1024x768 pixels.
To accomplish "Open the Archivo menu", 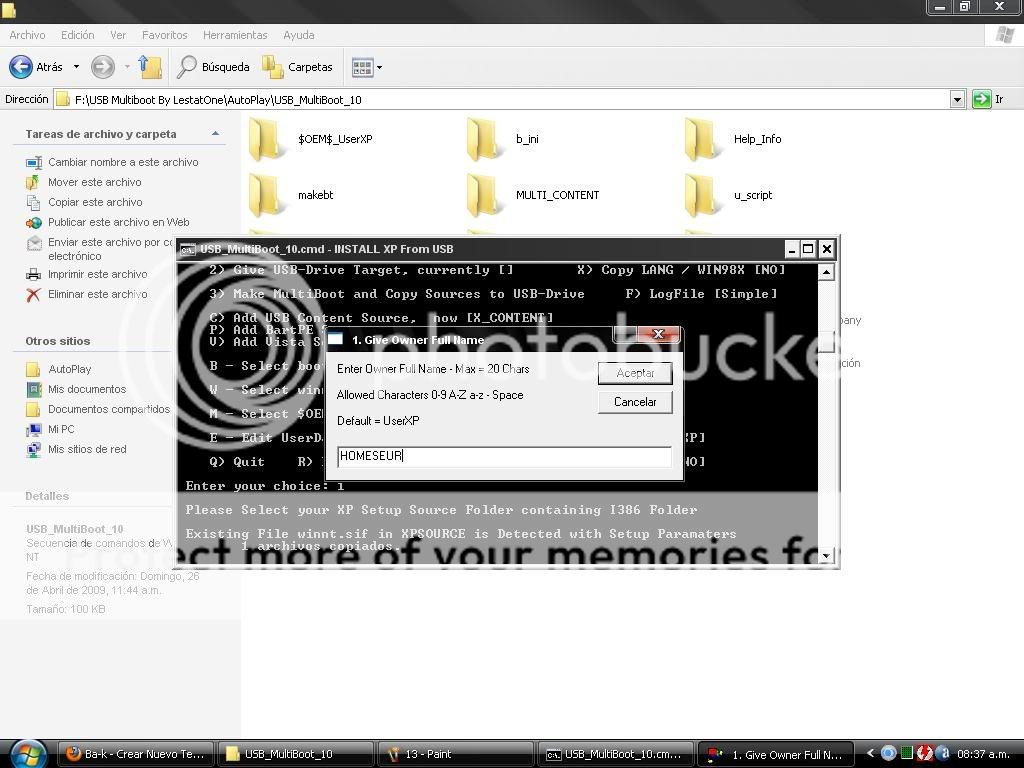I will tap(27, 35).
